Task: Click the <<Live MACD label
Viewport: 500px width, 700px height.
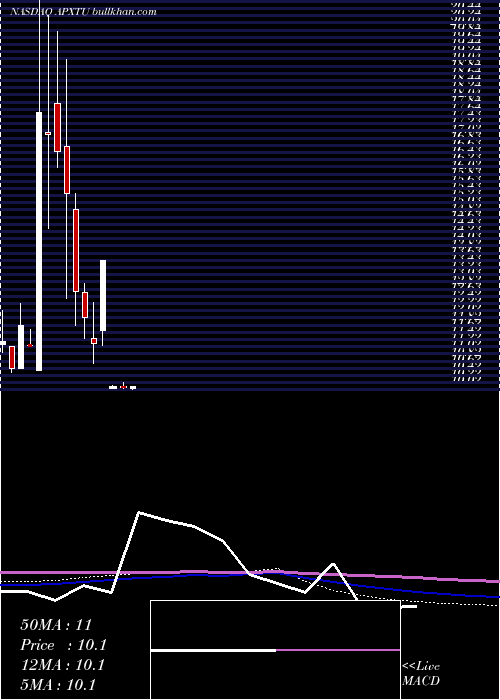Action: 421,674
